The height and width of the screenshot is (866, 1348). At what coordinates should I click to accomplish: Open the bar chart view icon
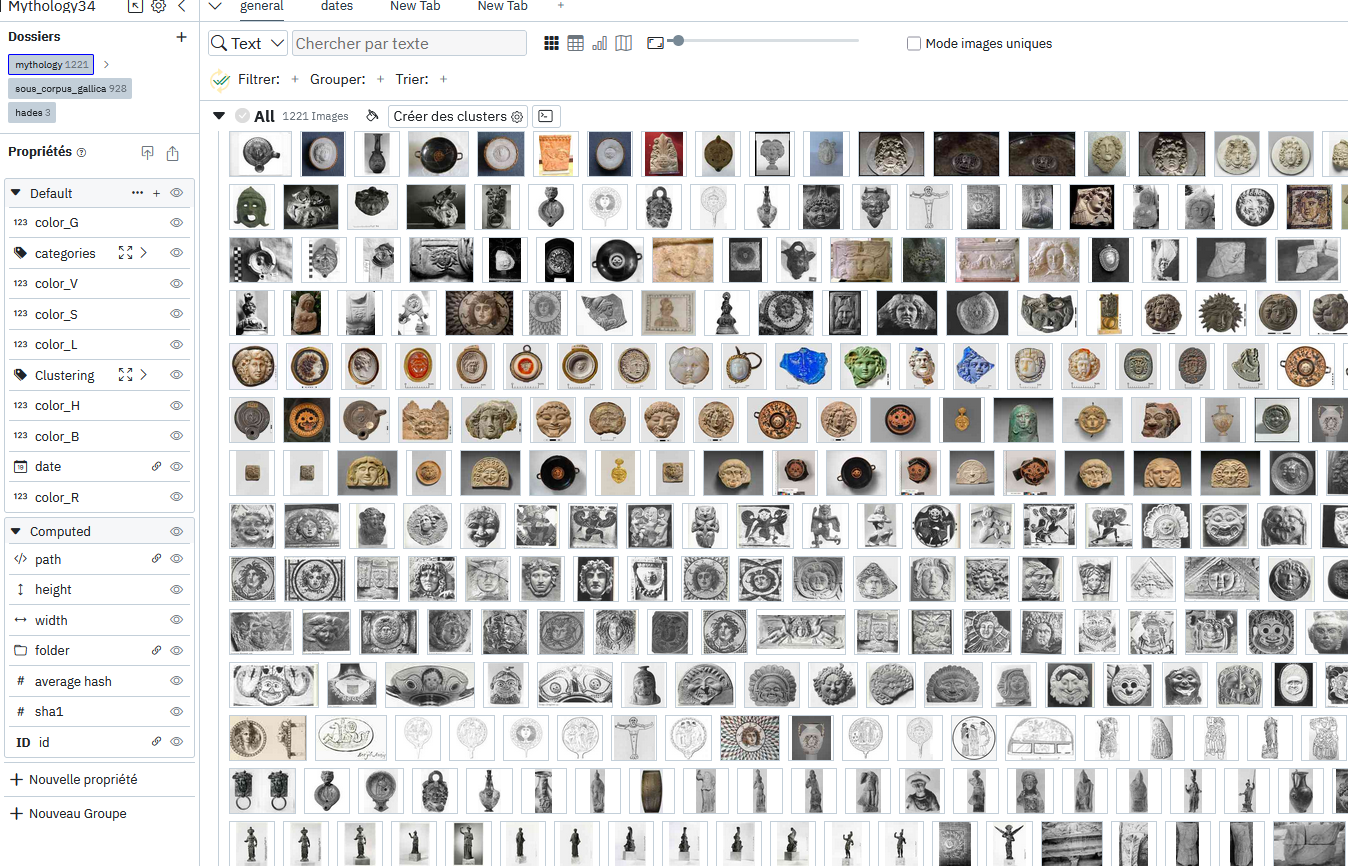tap(600, 43)
